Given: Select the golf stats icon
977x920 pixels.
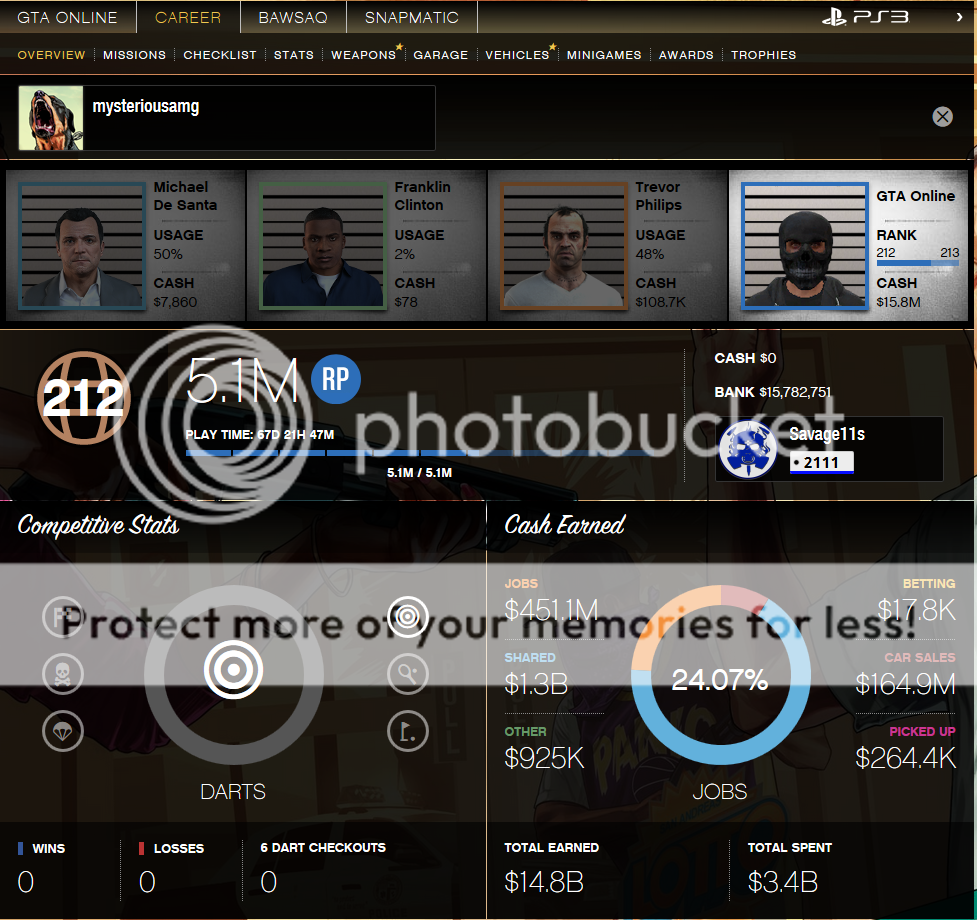Looking at the screenshot, I should click(x=407, y=731).
